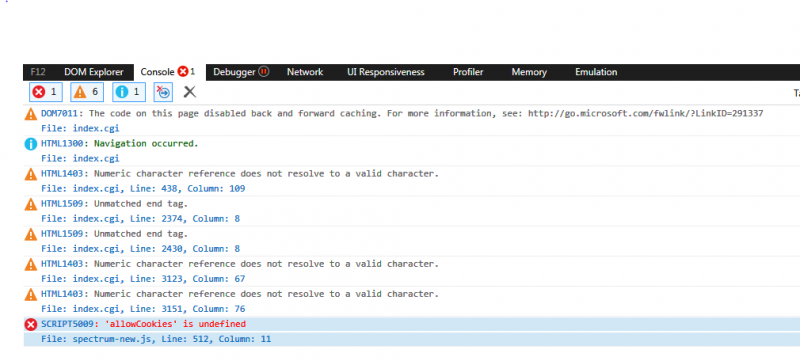This screenshot has height=361, width=800.
Task: Click the warning icon for Line 2430 message
Action: pos(31,235)
